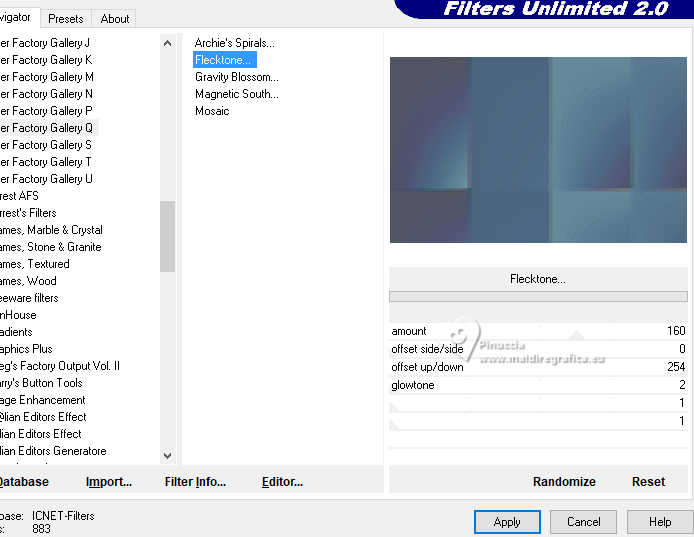
Task: Choose the Magnetic South filter
Action: (237, 94)
